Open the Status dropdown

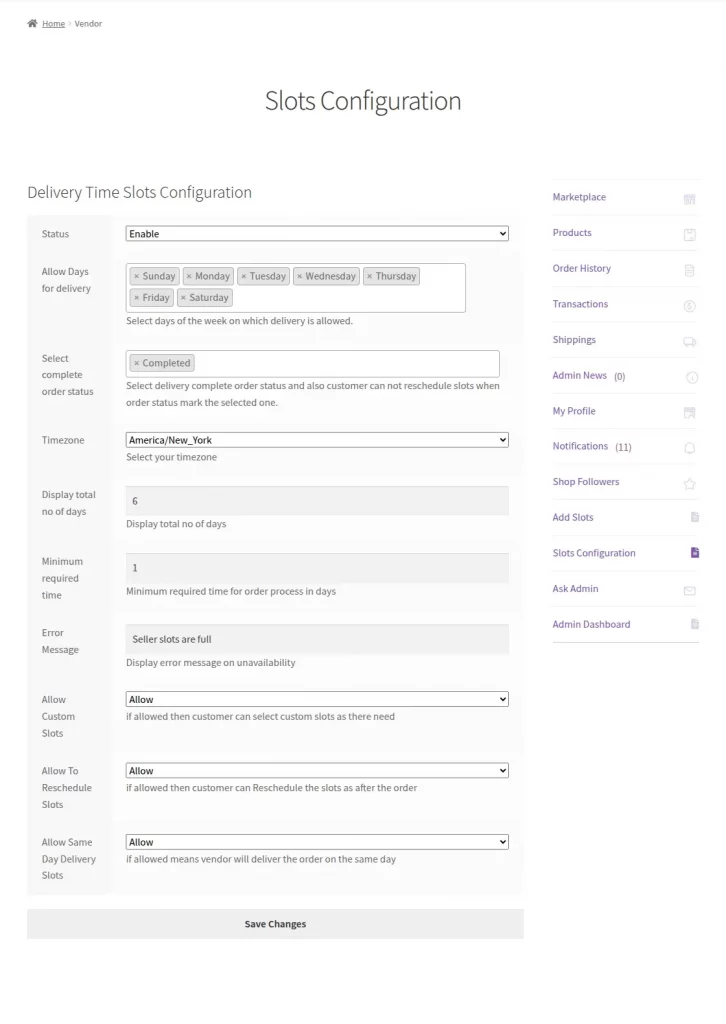[316, 233]
